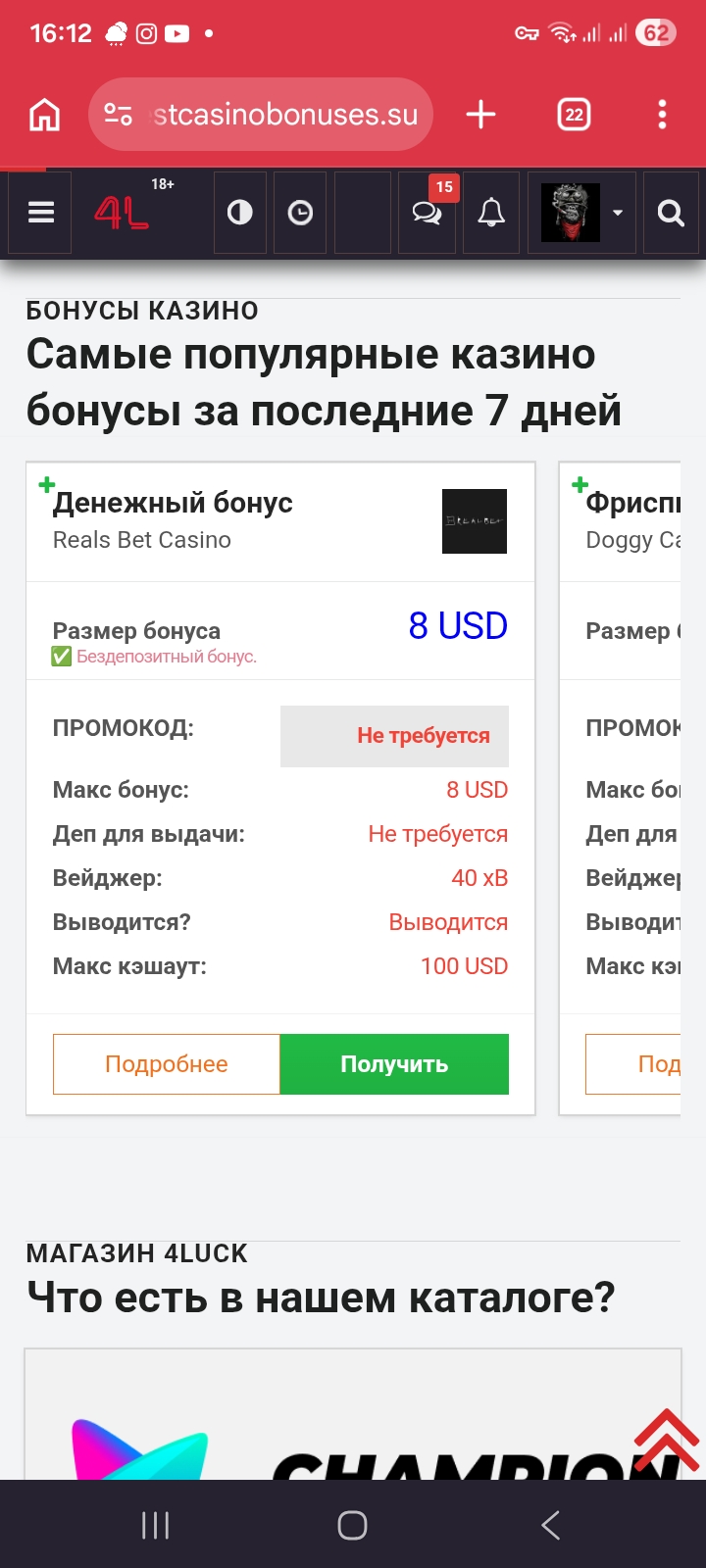Show the 22 open tabs switcher
The width and height of the screenshot is (706, 1568).
click(574, 115)
